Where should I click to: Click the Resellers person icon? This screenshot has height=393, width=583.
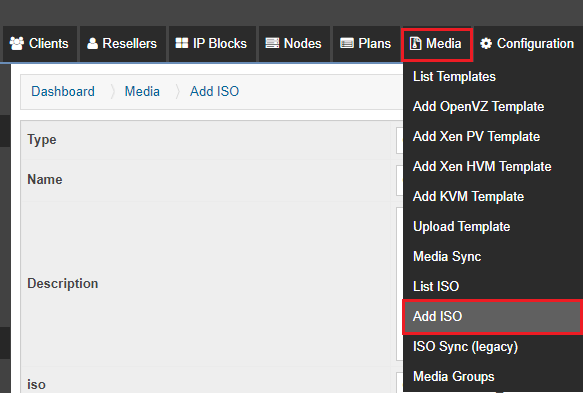pos(92,44)
